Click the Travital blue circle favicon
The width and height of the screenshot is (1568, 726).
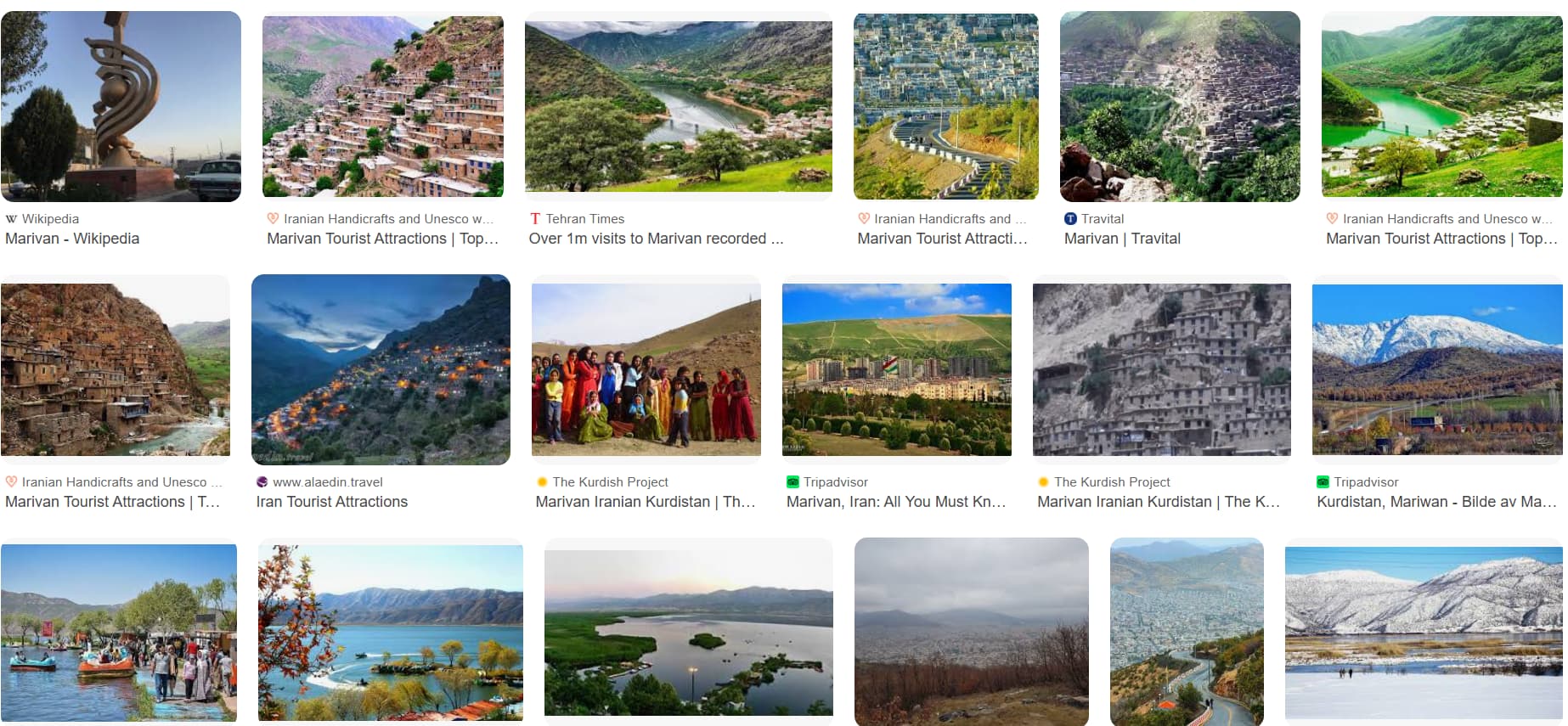coord(1070,219)
